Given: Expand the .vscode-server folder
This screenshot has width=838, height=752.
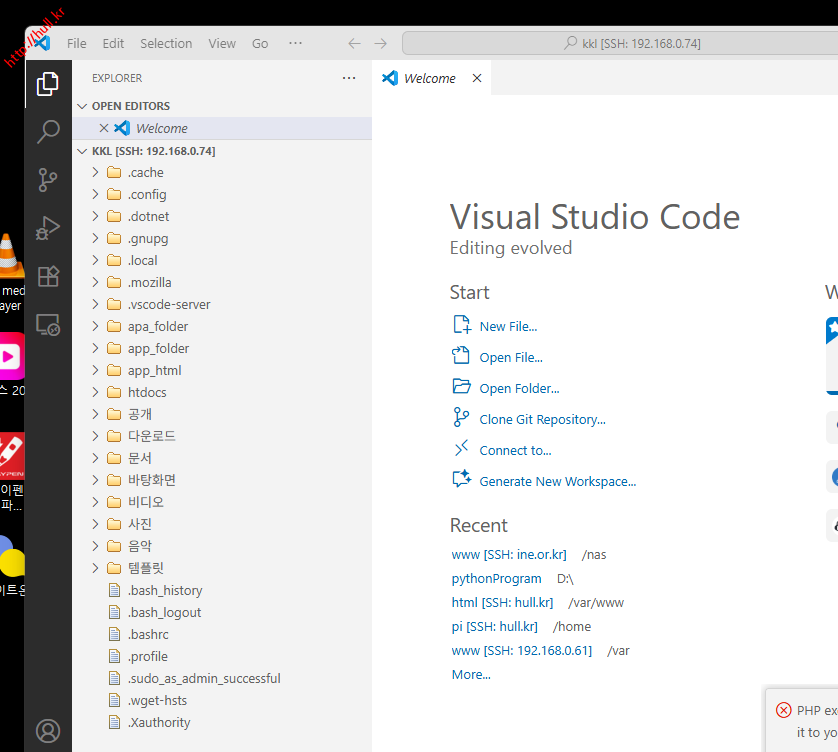Looking at the screenshot, I should click(x=168, y=304).
